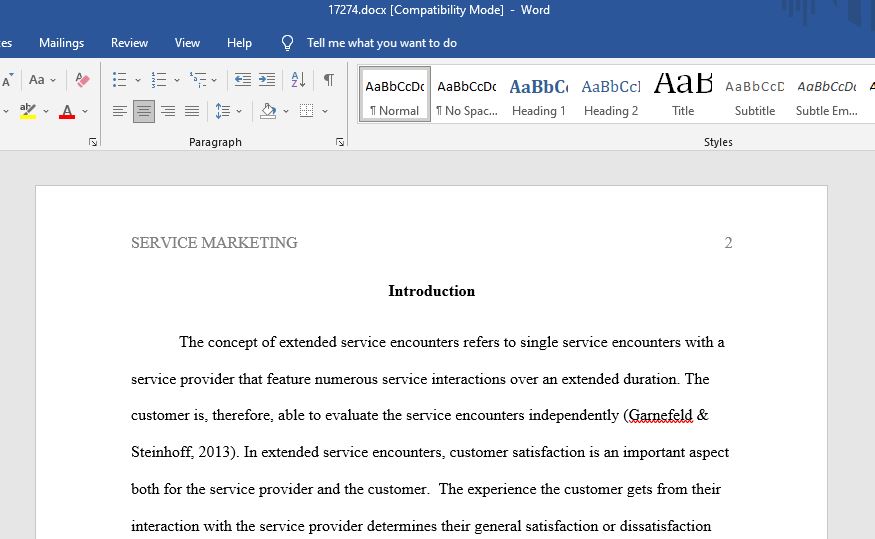Apply the yellow Text Highlight Color

point(27,111)
